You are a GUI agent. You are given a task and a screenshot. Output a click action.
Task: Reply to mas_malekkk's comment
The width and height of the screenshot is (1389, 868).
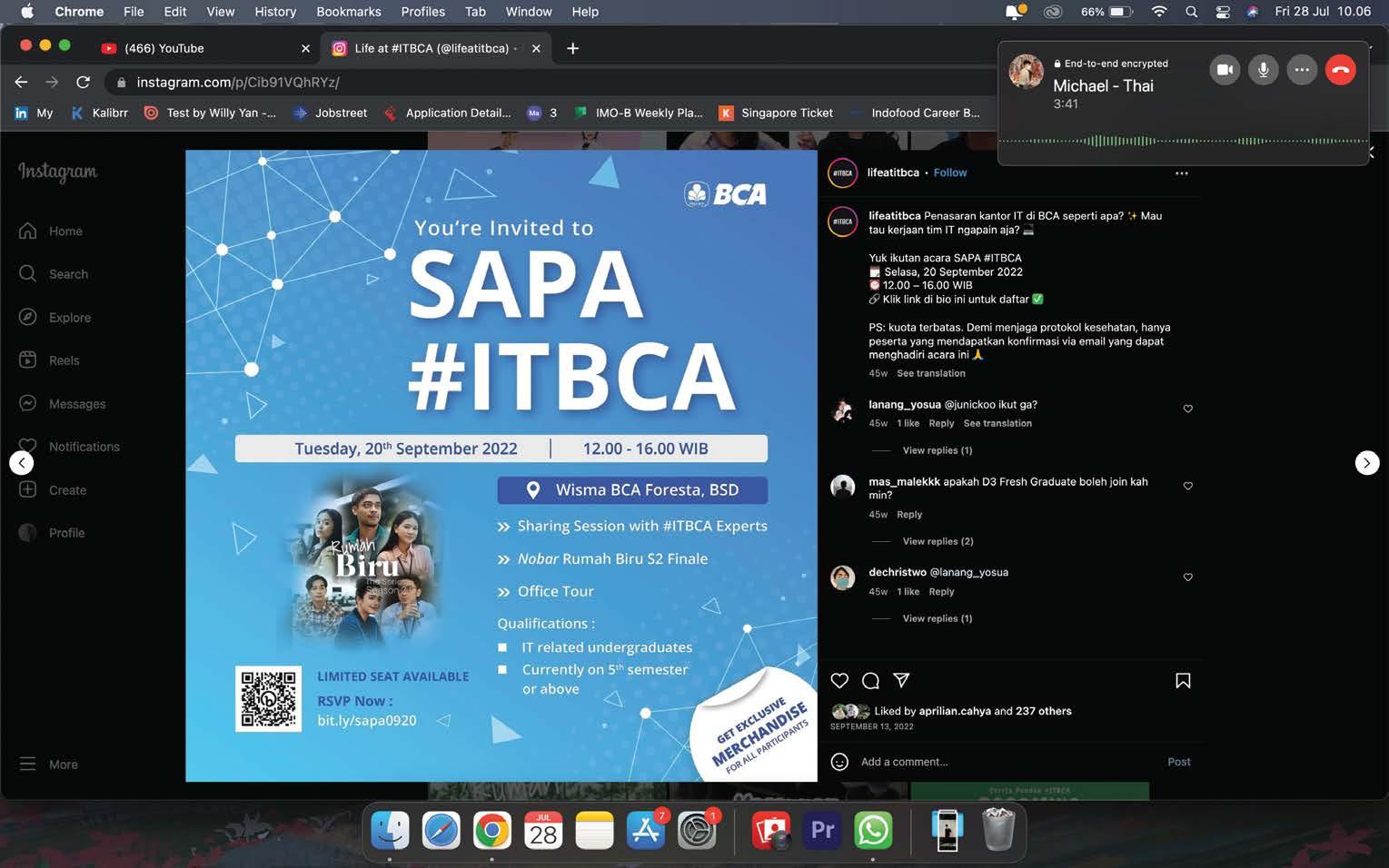pos(909,514)
